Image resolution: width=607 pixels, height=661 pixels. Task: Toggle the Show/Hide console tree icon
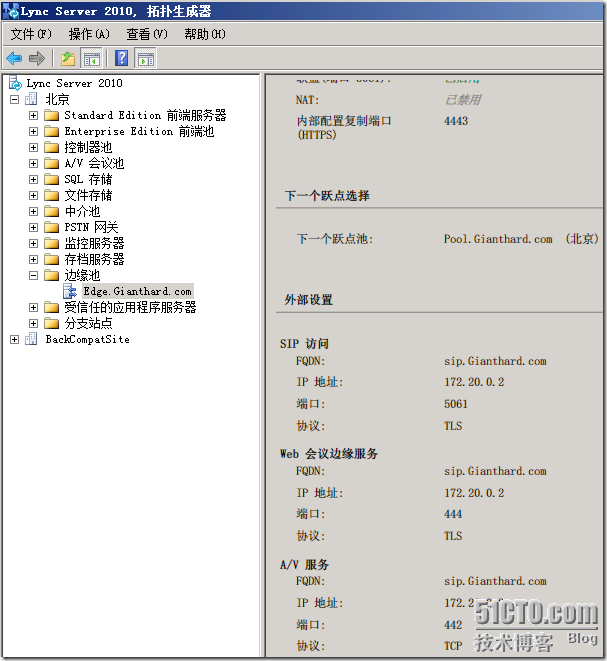[91, 58]
